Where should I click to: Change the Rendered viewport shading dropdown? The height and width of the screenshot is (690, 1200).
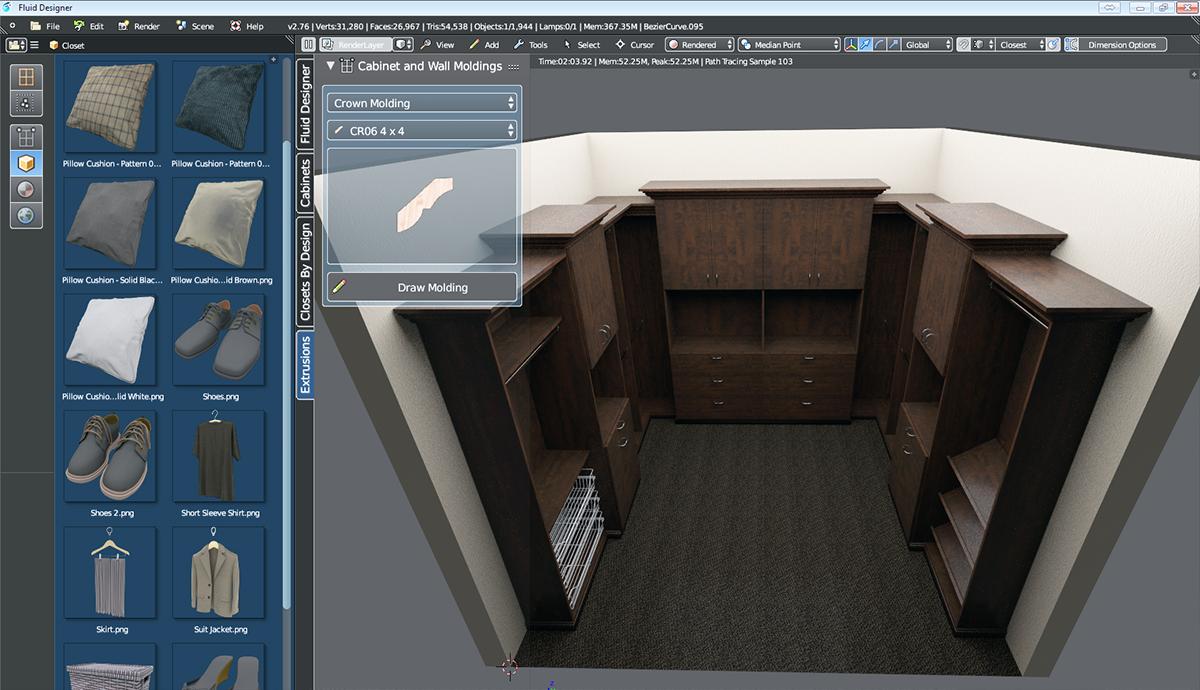coord(700,45)
